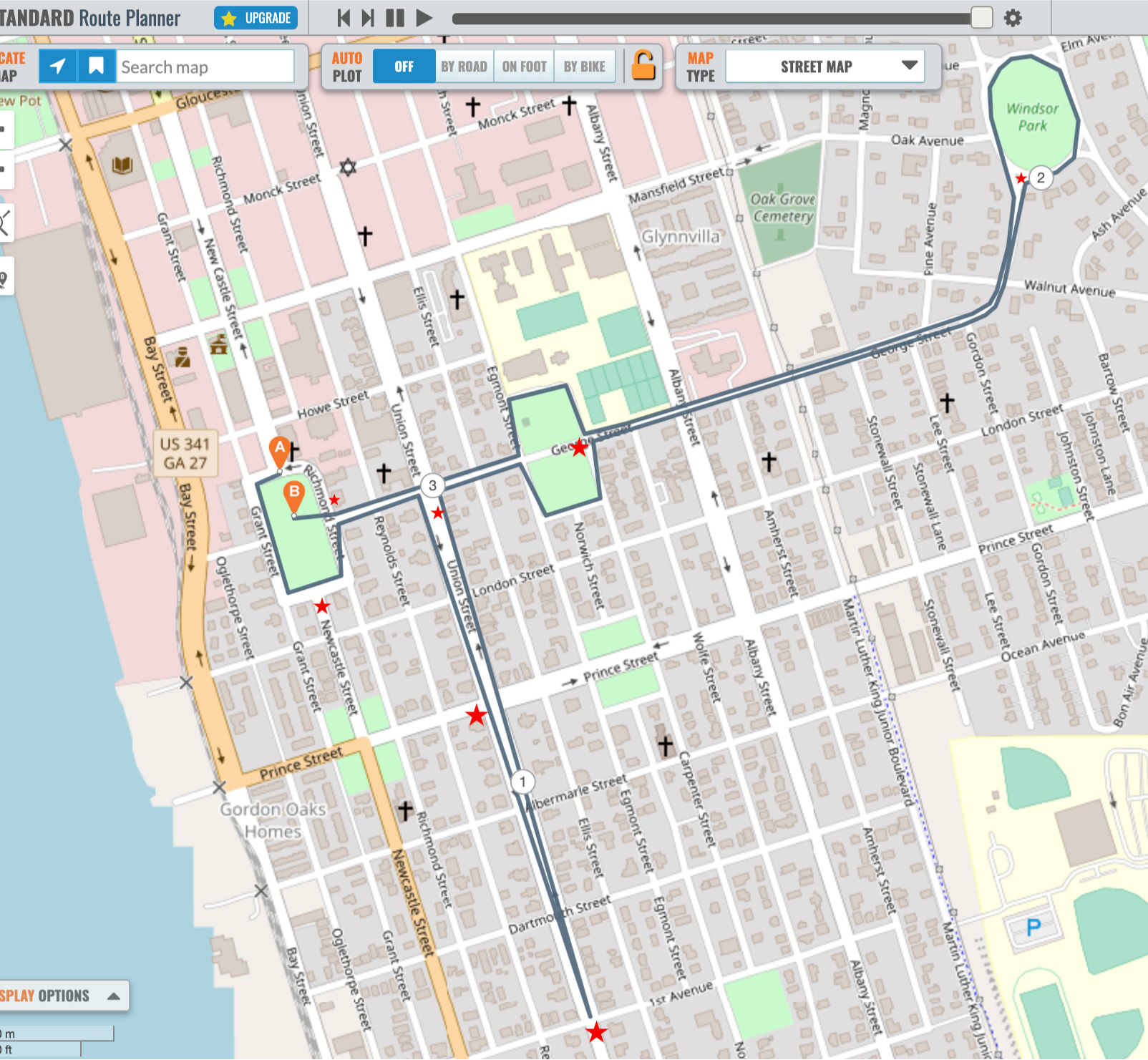Select the orange route marker B
The image size is (1148, 1060).
click(294, 495)
